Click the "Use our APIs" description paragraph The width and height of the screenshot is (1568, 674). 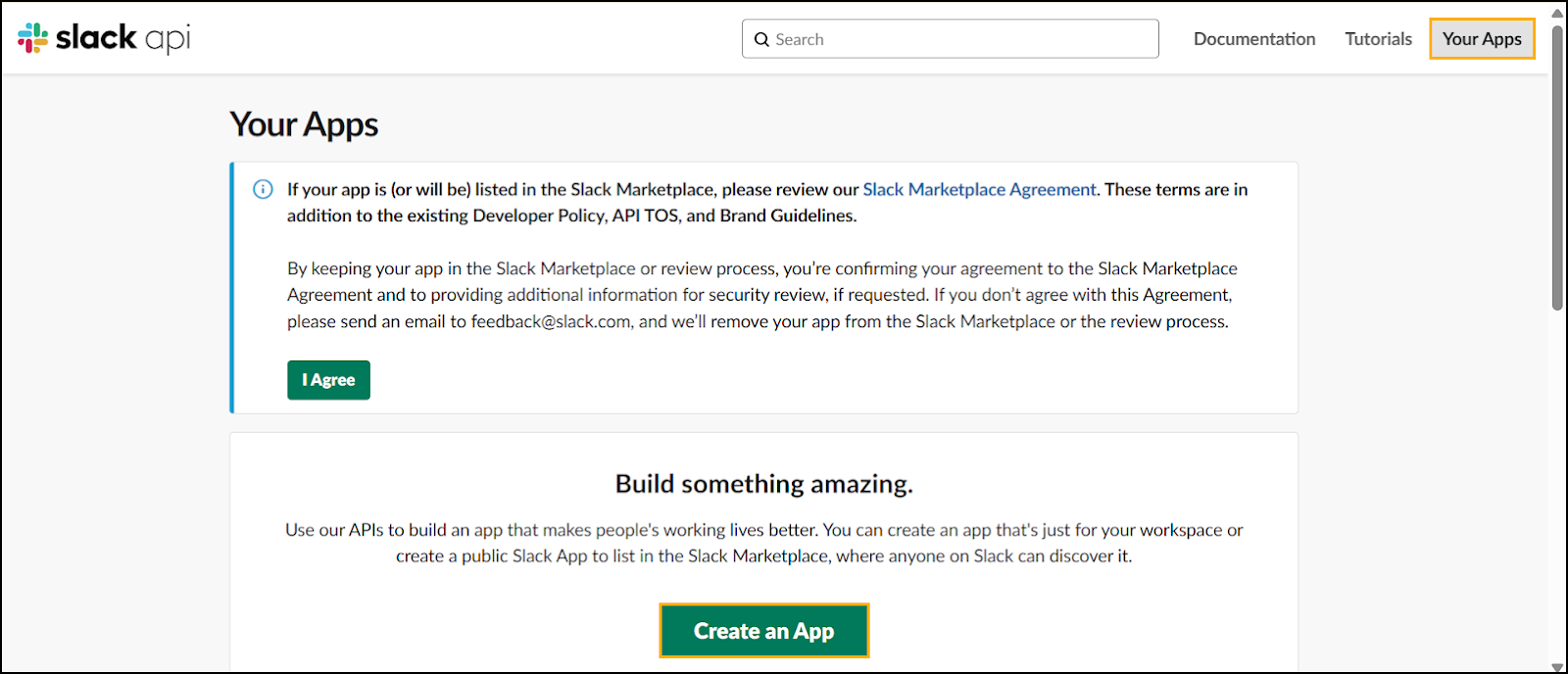coord(763,543)
